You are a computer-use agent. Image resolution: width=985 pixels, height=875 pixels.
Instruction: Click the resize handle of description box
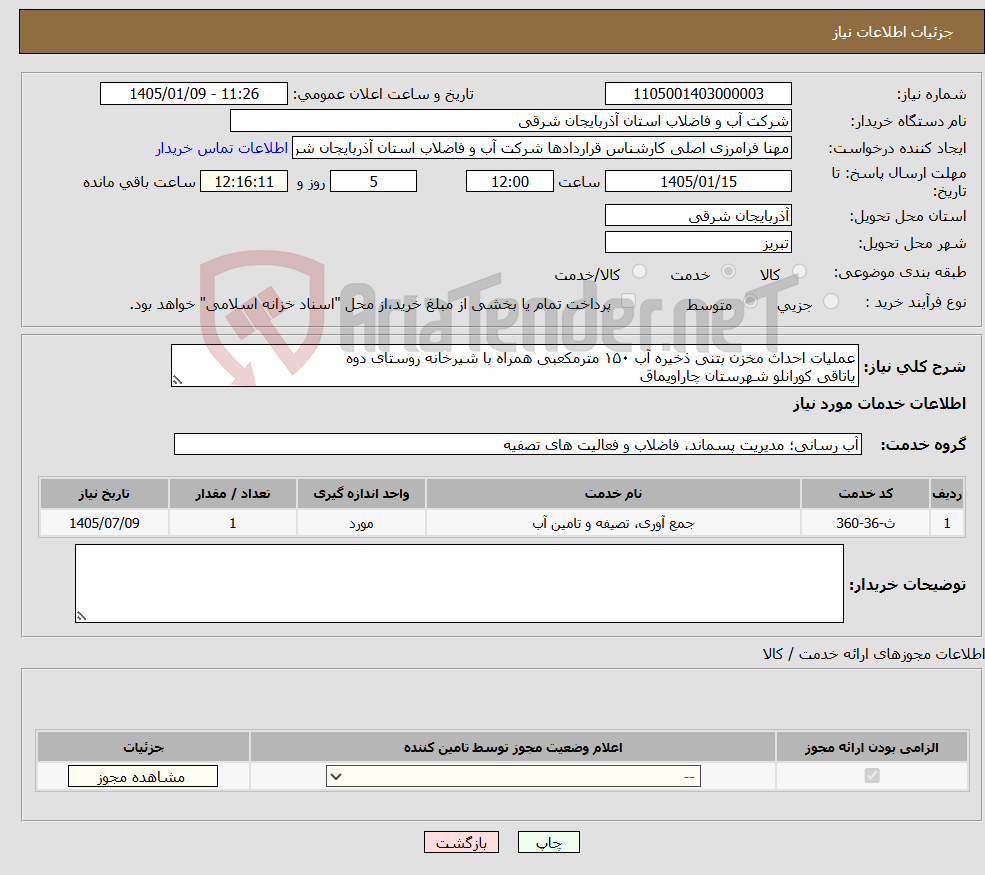[x=178, y=380]
